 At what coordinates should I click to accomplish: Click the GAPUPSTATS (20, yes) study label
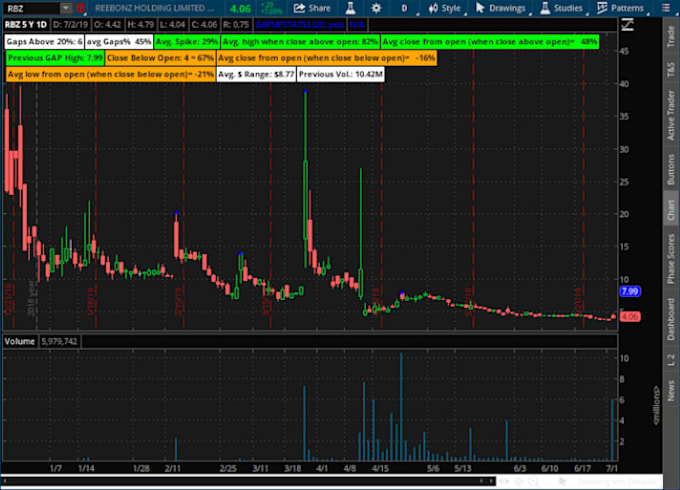[299, 25]
